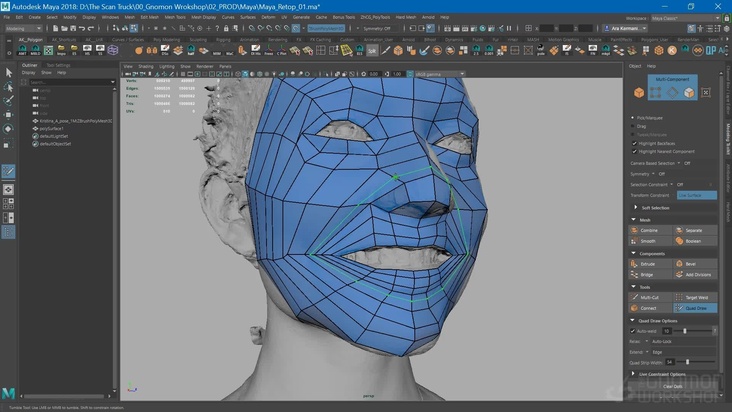
Task: Click the orange K circle shelf icon
Action: click(x=672, y=50)
